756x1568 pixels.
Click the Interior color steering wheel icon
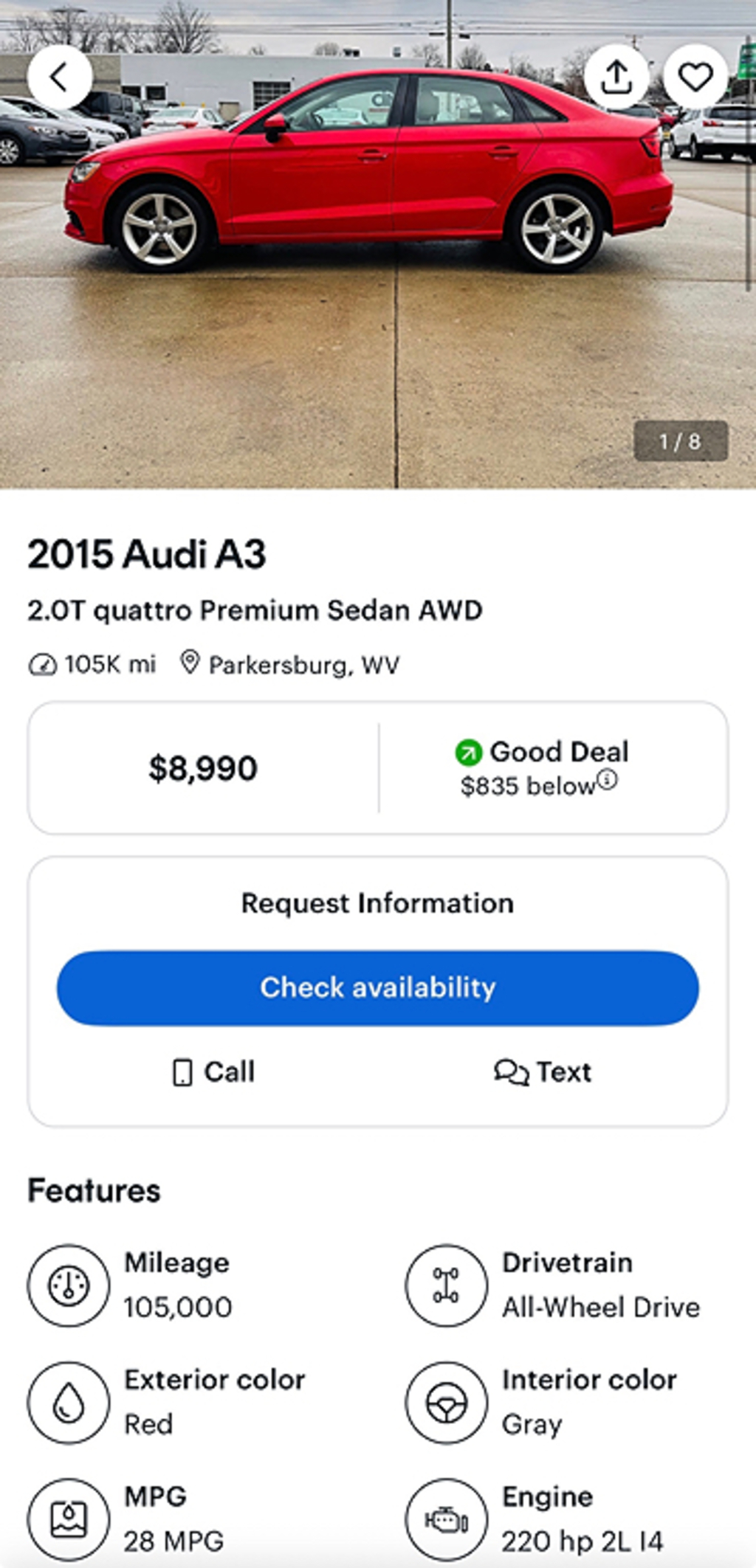coord(446,1402)
